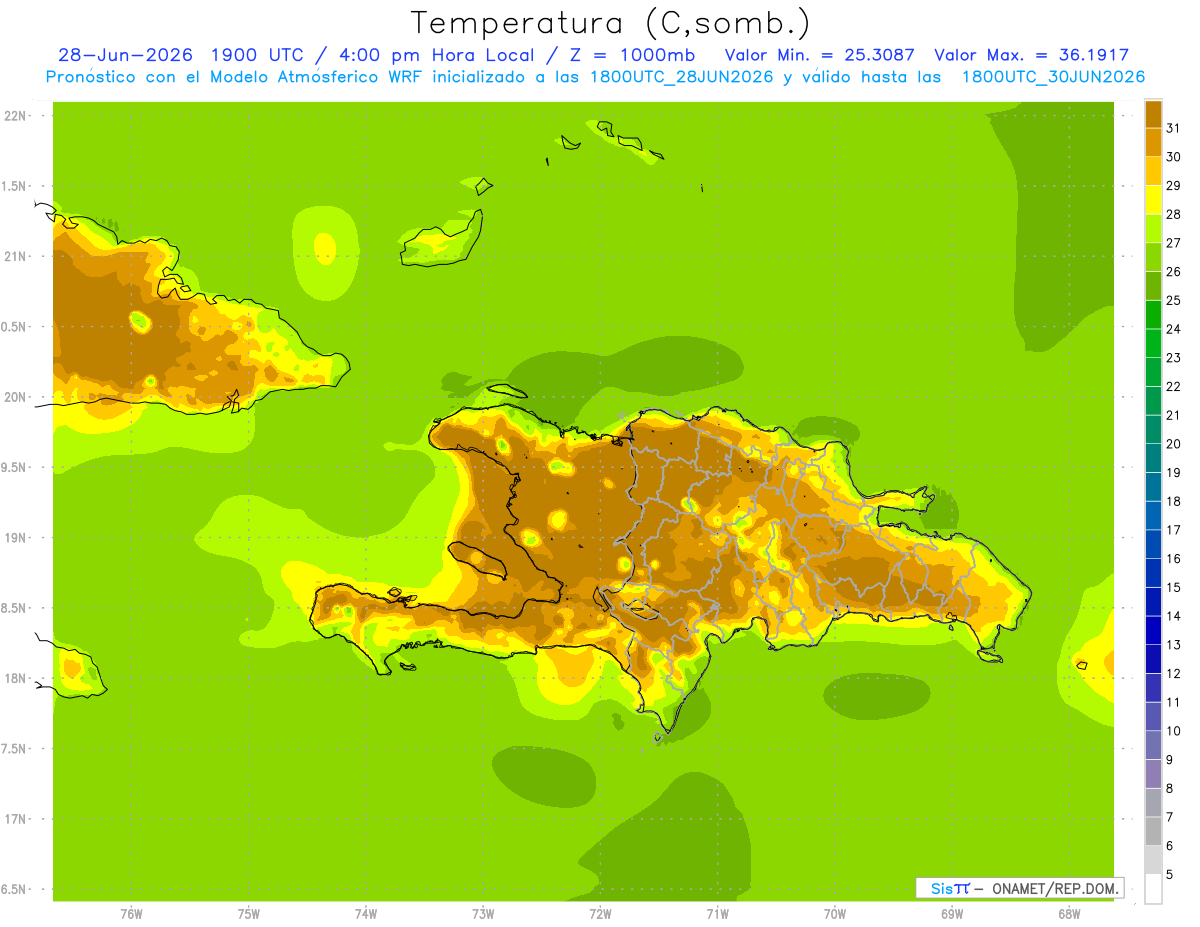Image resolution: width=1200 pixels, height=927 pixels.
Task: Click the legend value "10"
Action: coord(1173,731)
